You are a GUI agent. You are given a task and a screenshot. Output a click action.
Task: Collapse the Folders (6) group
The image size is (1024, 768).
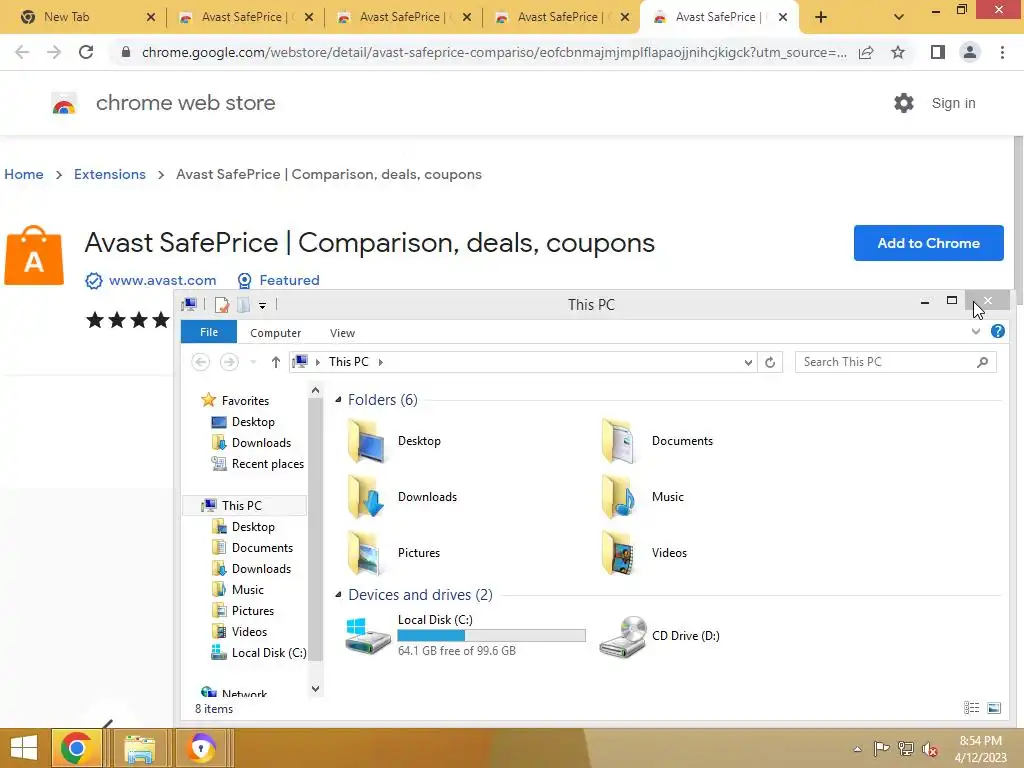338,399
